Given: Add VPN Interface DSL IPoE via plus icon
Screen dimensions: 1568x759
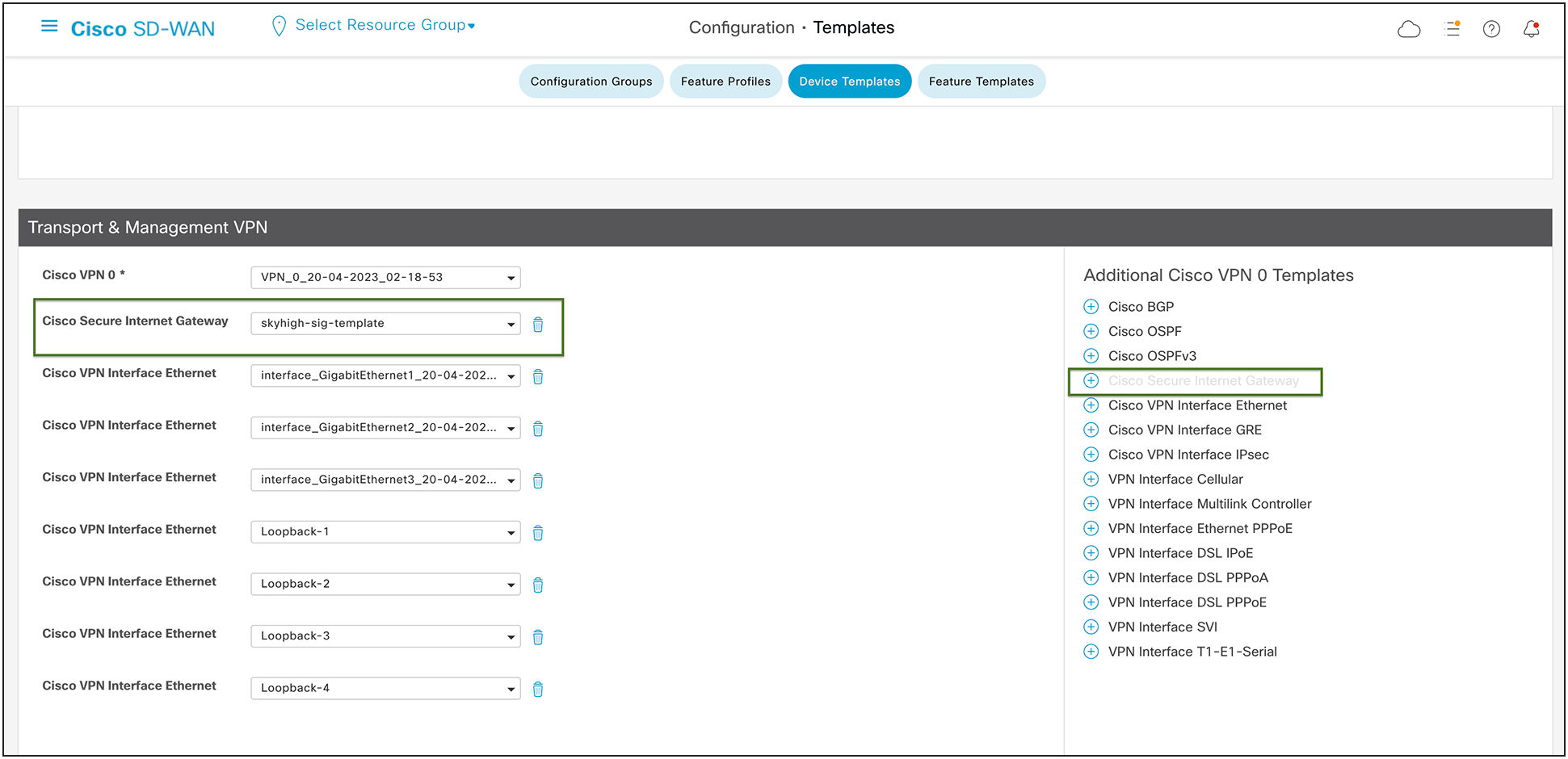Looking at the screenshot, I should (1091, 553).
